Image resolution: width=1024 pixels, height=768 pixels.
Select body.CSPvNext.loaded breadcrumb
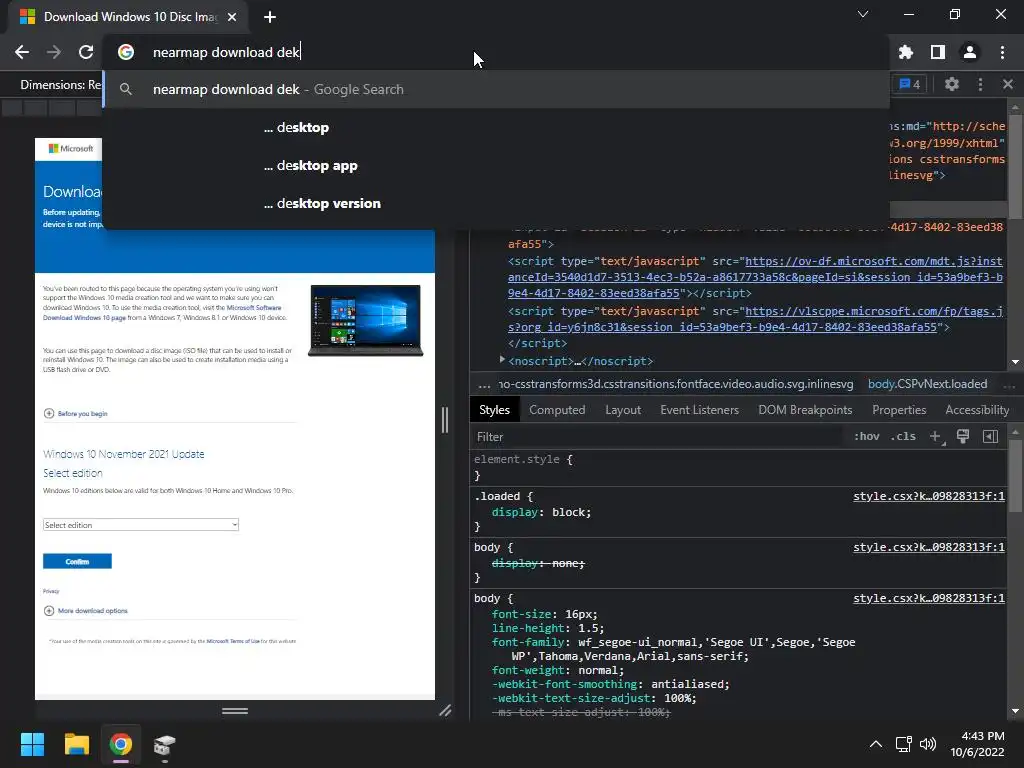click(x=927, y=384)
